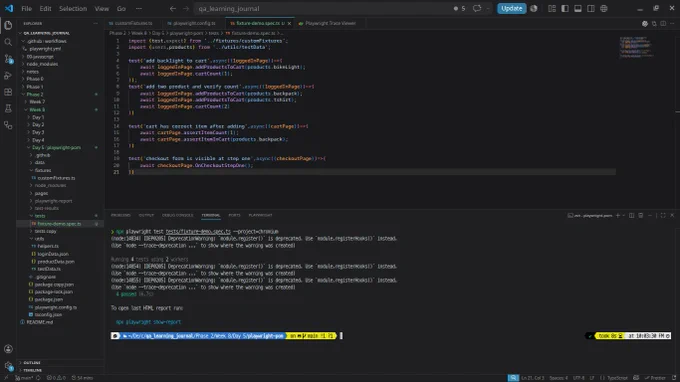680x382 pixels.
Task: Expand the OUTLINE section
Action: (x=32, y=362)
